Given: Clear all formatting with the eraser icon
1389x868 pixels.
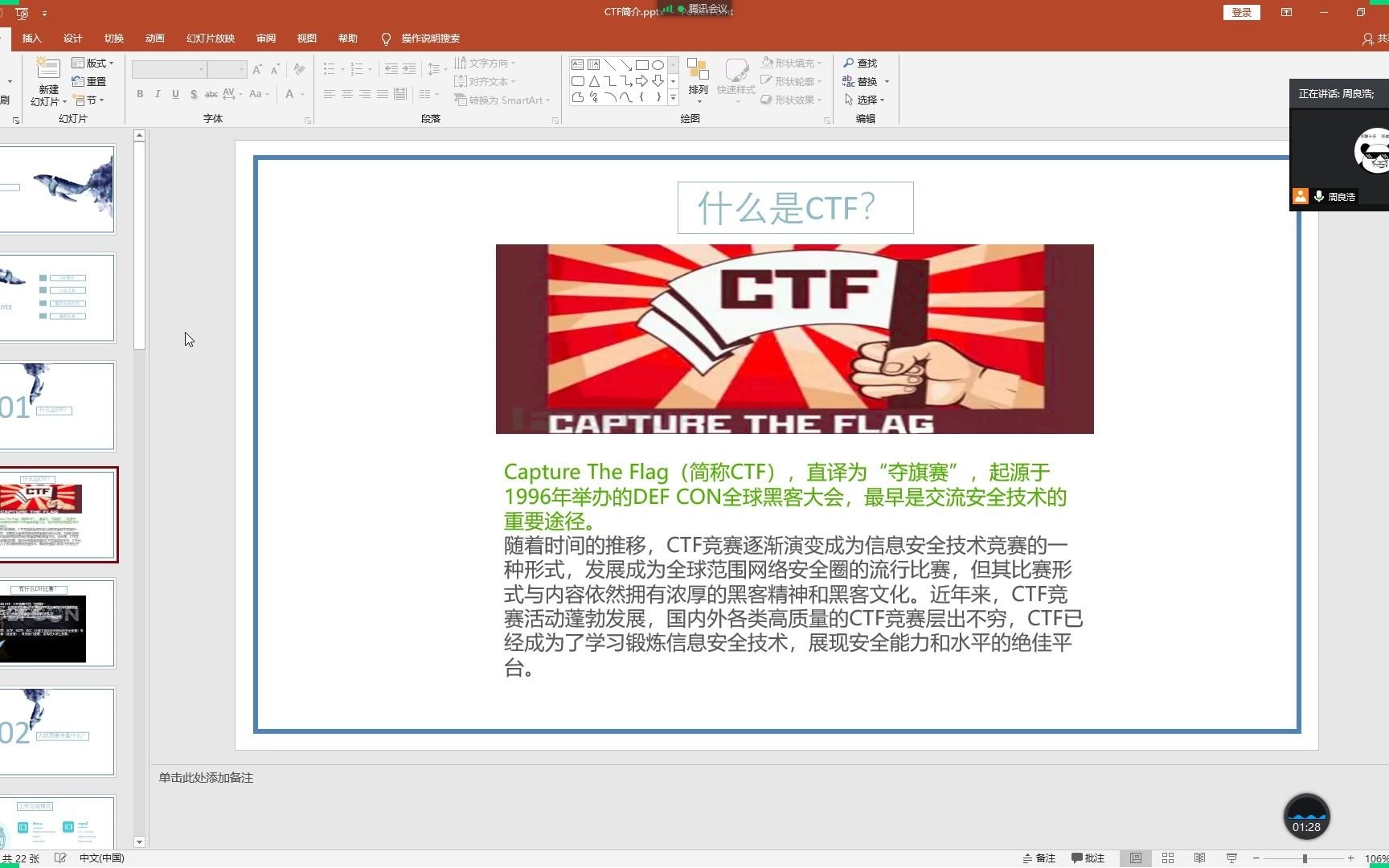Looking at the screenshot, I should click(299, 70).
